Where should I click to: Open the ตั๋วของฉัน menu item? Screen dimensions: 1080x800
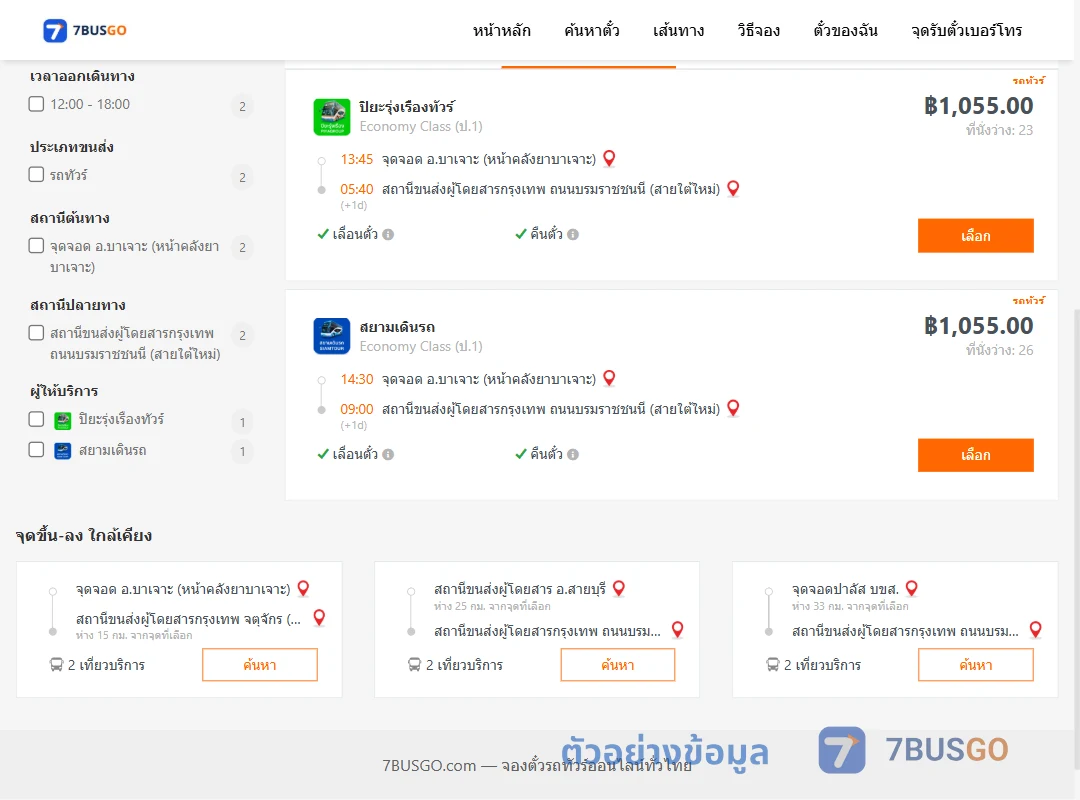(845, 30)
